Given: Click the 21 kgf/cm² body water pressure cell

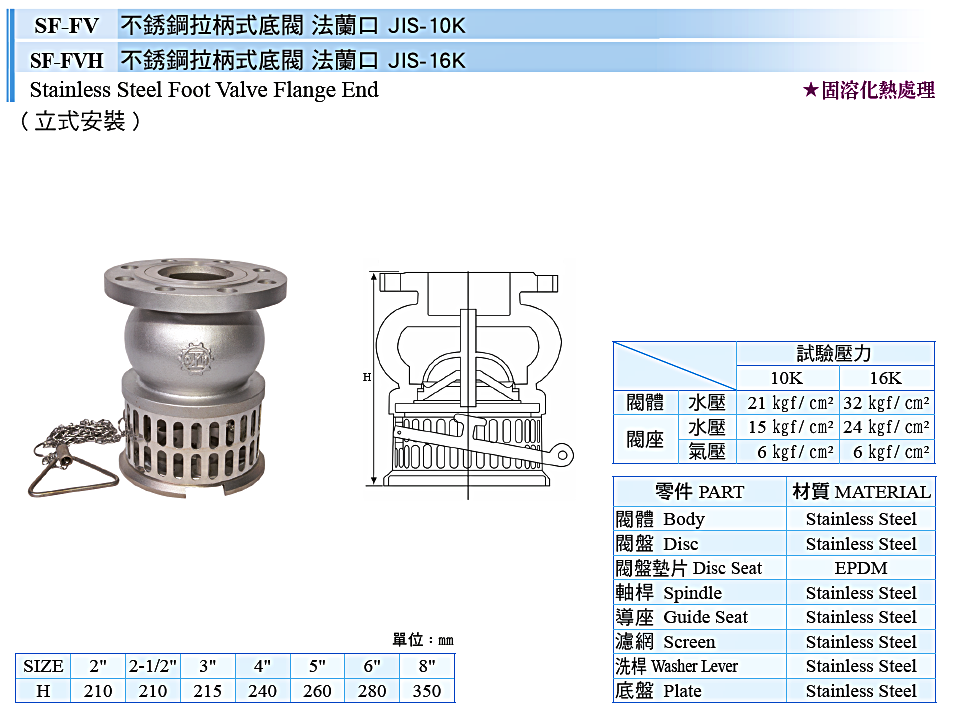Looking at the screenshot, I should click(789, 403).
